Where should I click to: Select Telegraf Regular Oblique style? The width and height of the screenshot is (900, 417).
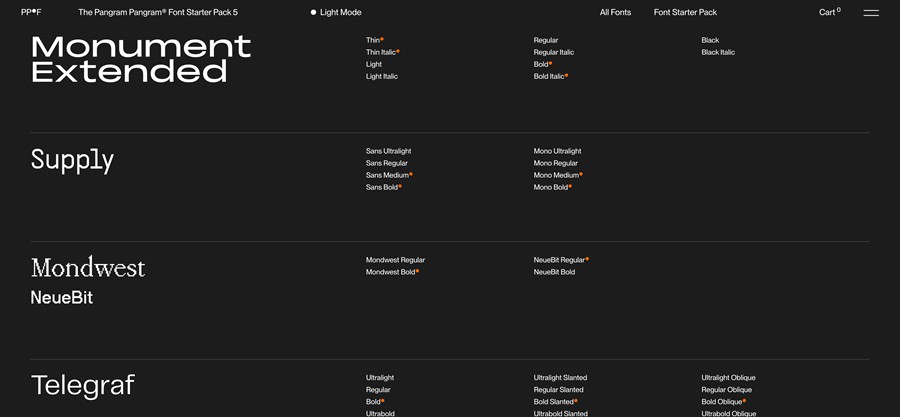click(x=727, y=390)
